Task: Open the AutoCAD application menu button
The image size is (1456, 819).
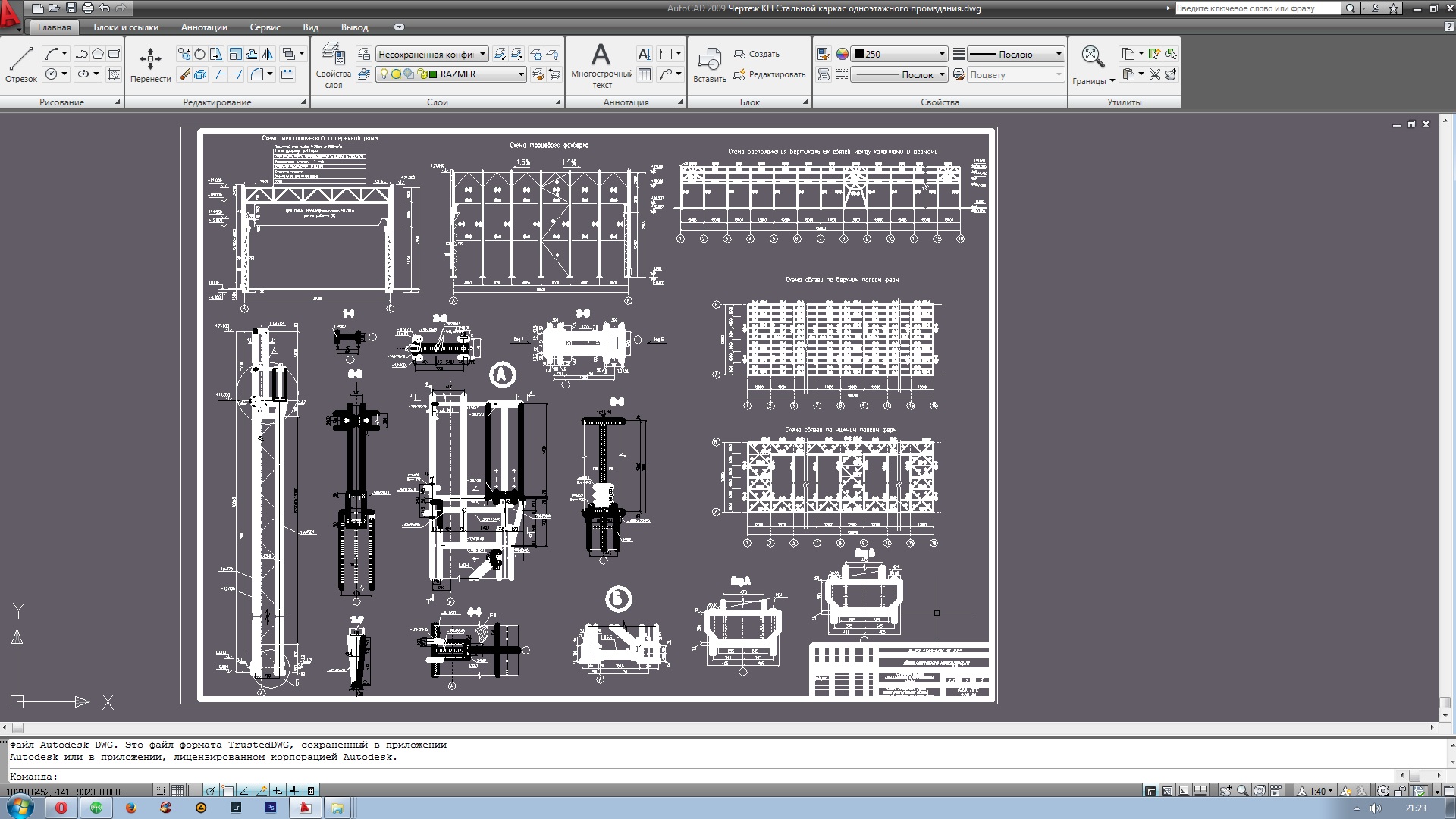Action: pyautogui.click(x=10, y=15)
